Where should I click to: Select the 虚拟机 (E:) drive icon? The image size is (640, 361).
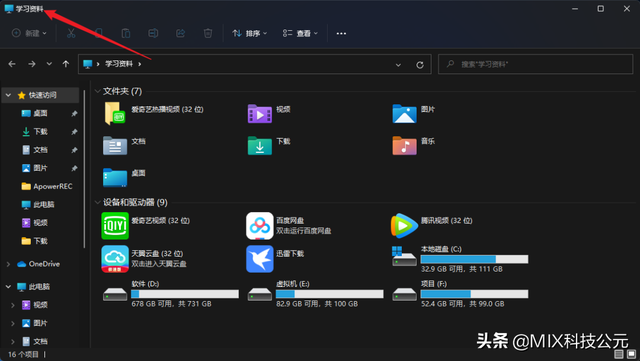pyautogui.click(x=260, y=294)
